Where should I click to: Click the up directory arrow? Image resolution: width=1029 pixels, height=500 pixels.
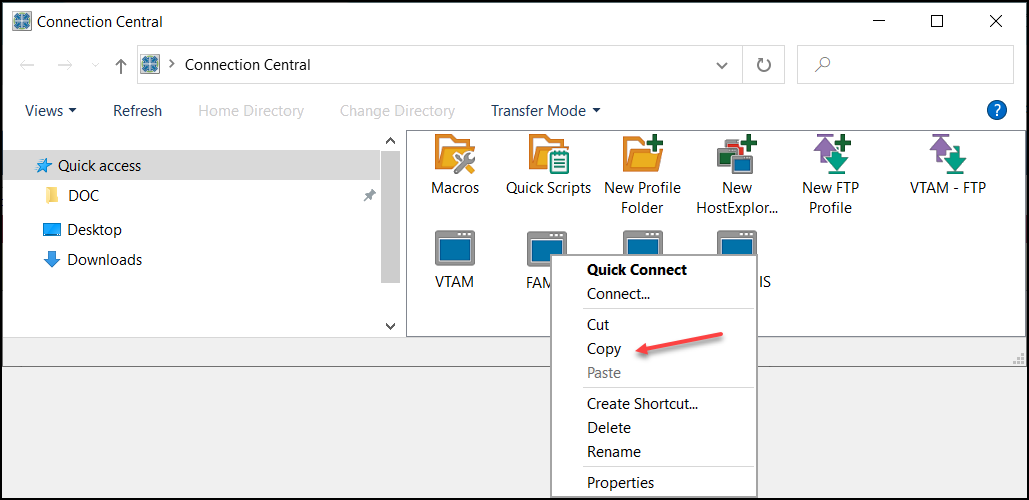pos(120,65)
